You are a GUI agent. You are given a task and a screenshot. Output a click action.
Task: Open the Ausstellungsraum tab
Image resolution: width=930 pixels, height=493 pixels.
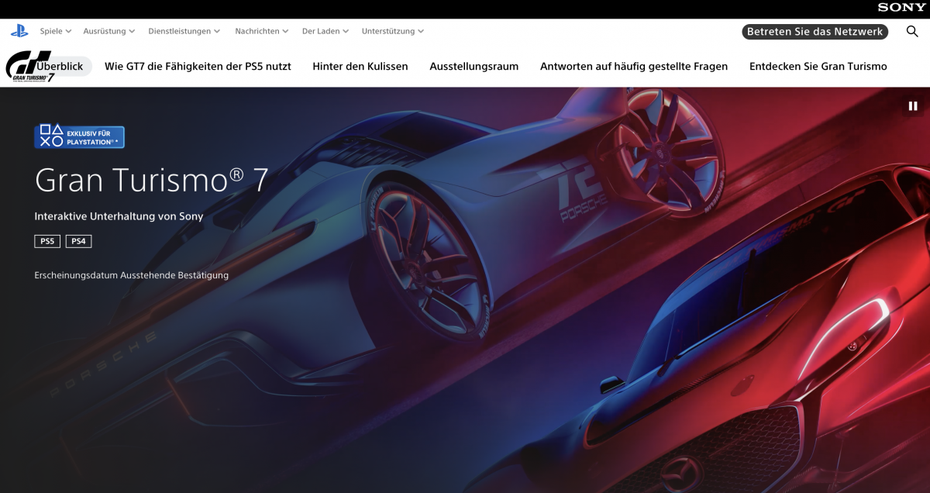point(474,66)
